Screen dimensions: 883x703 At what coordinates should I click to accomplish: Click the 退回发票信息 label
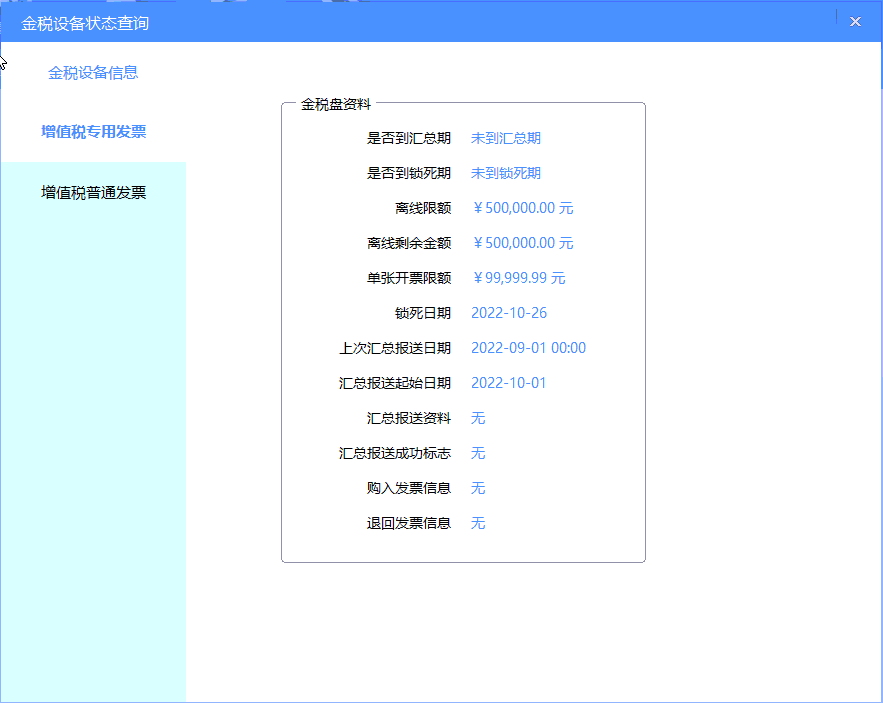[x=409, y=523]
